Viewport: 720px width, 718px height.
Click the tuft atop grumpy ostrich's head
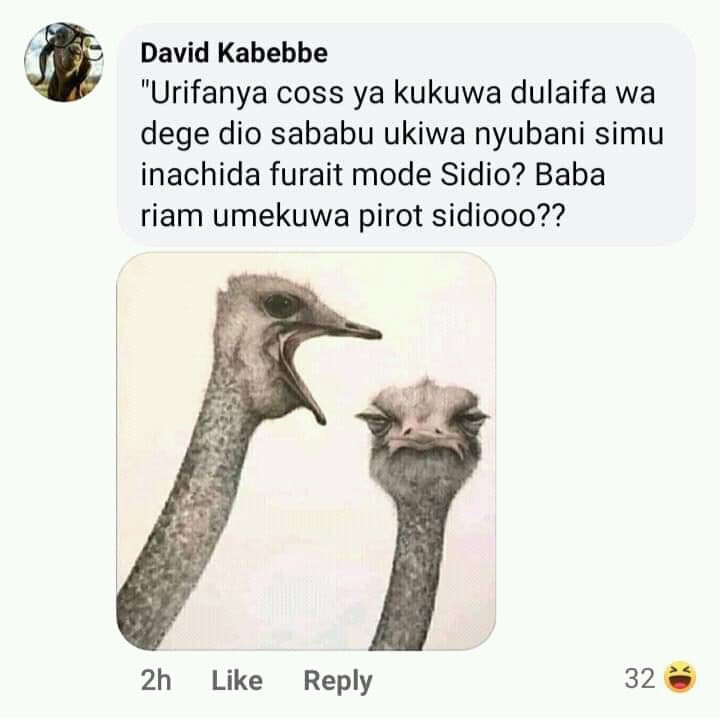point(425,383)
